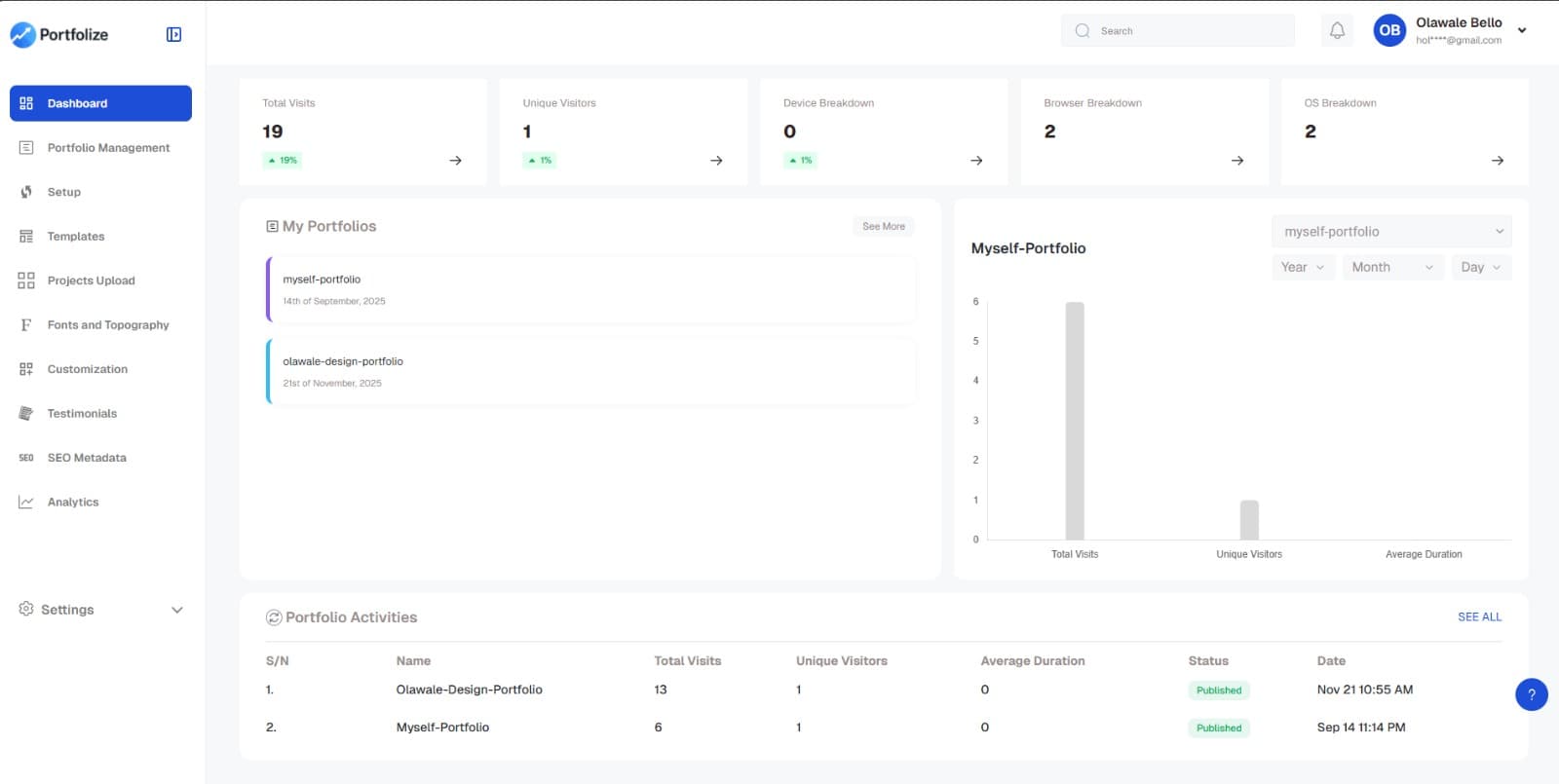Open the myself-portfolio selection dropdown

[1390, 232]
